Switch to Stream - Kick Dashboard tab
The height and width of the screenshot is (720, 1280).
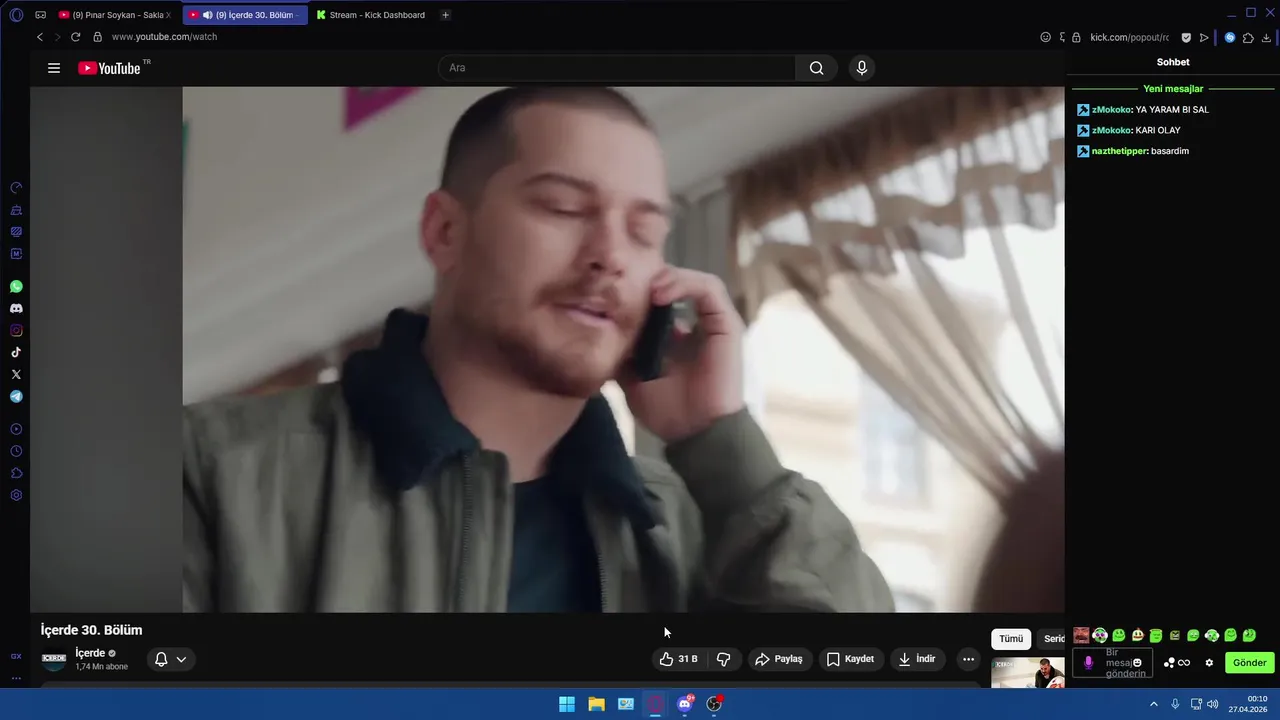[371, 15]
